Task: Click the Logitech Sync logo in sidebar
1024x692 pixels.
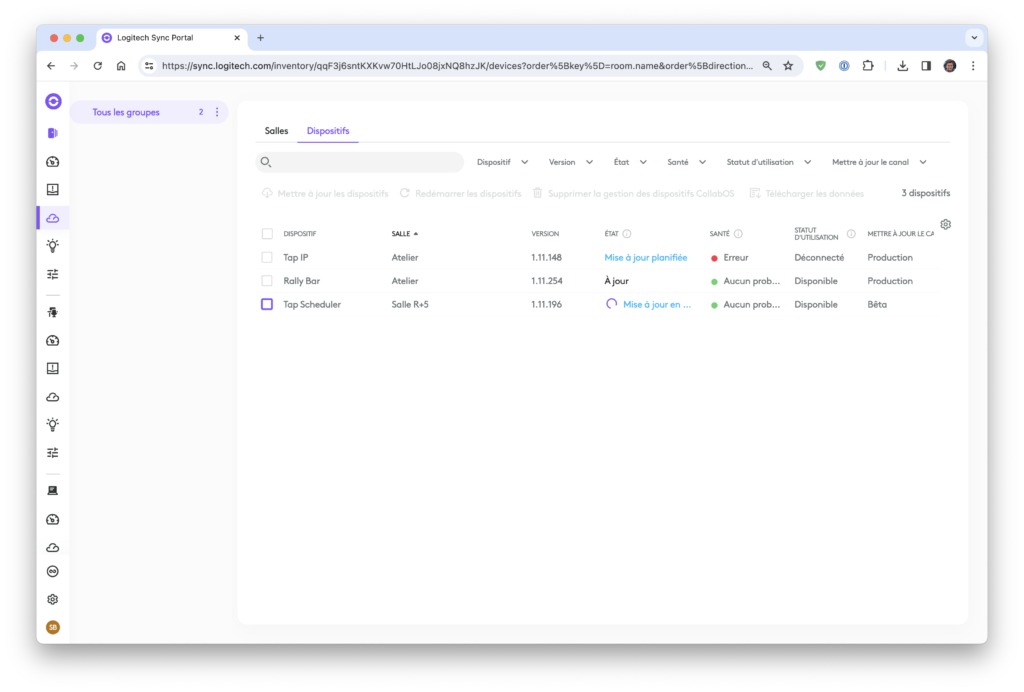Action: click(53, 101)
